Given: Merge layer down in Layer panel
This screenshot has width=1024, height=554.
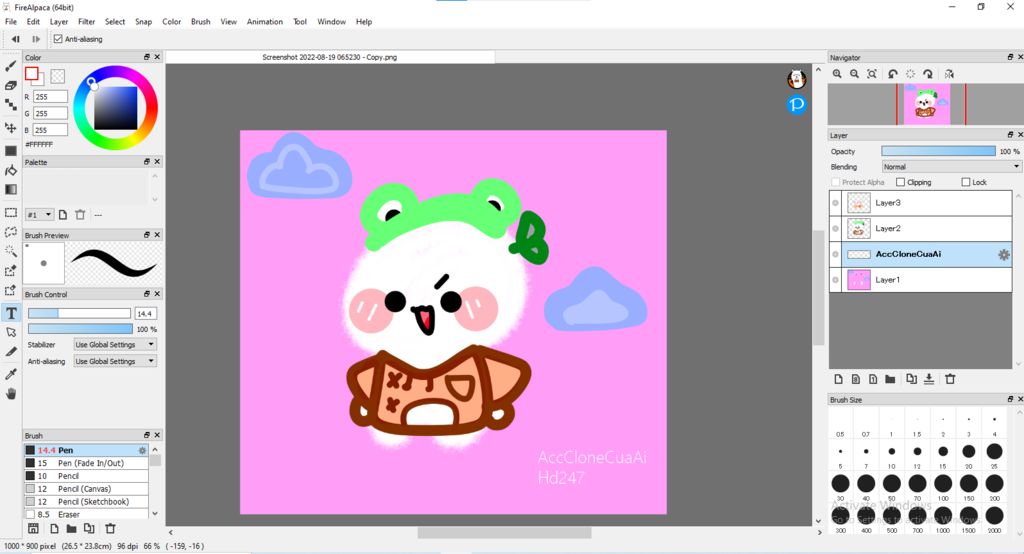Looking at the screenshot, I should [x=929, y=379].
